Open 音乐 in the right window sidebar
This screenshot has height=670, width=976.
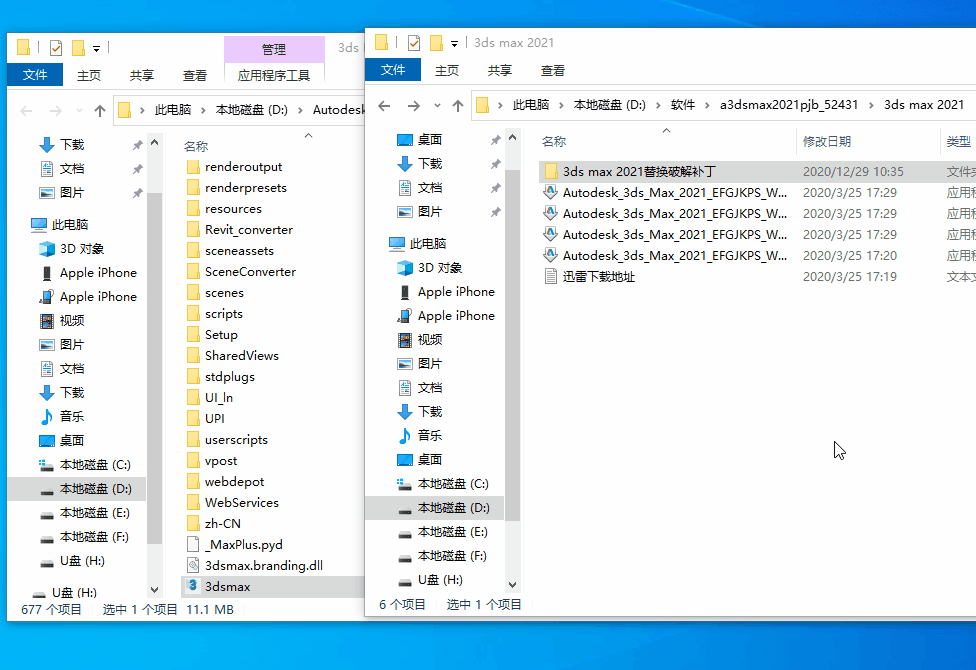pos(429,435)
